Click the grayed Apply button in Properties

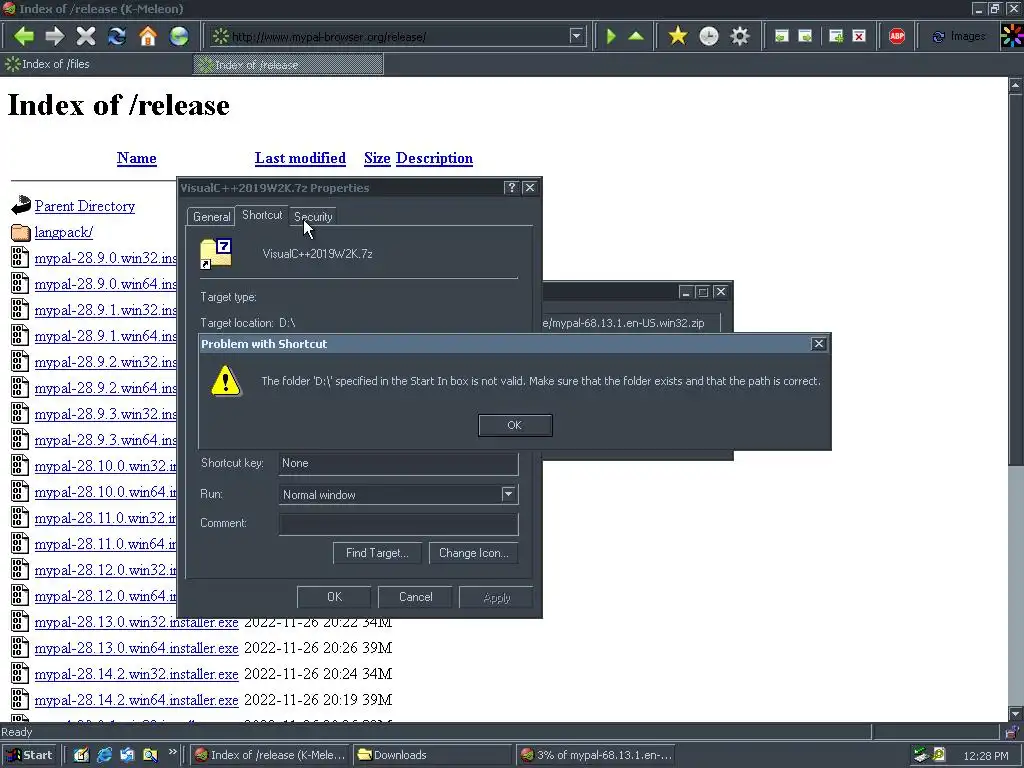[496, 598]
